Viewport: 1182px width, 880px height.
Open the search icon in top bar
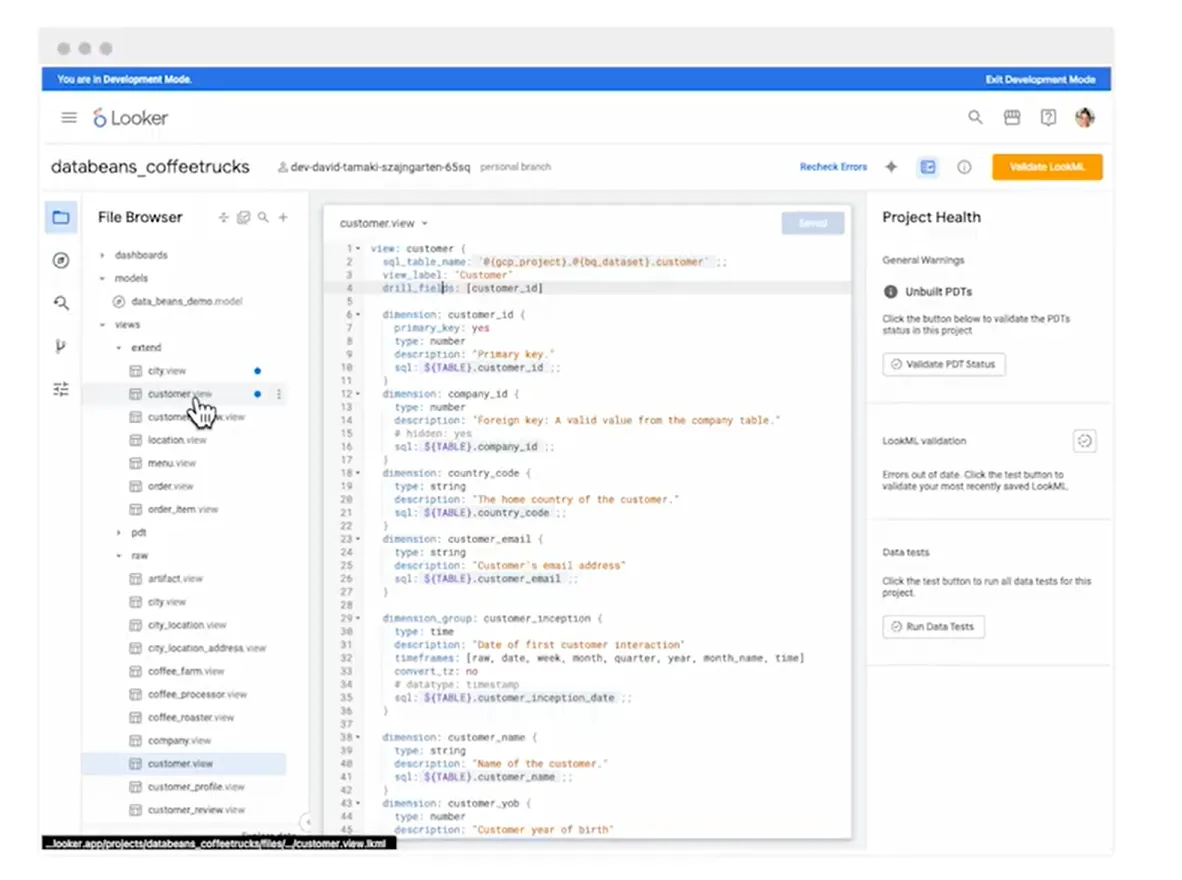click(975, 117)
